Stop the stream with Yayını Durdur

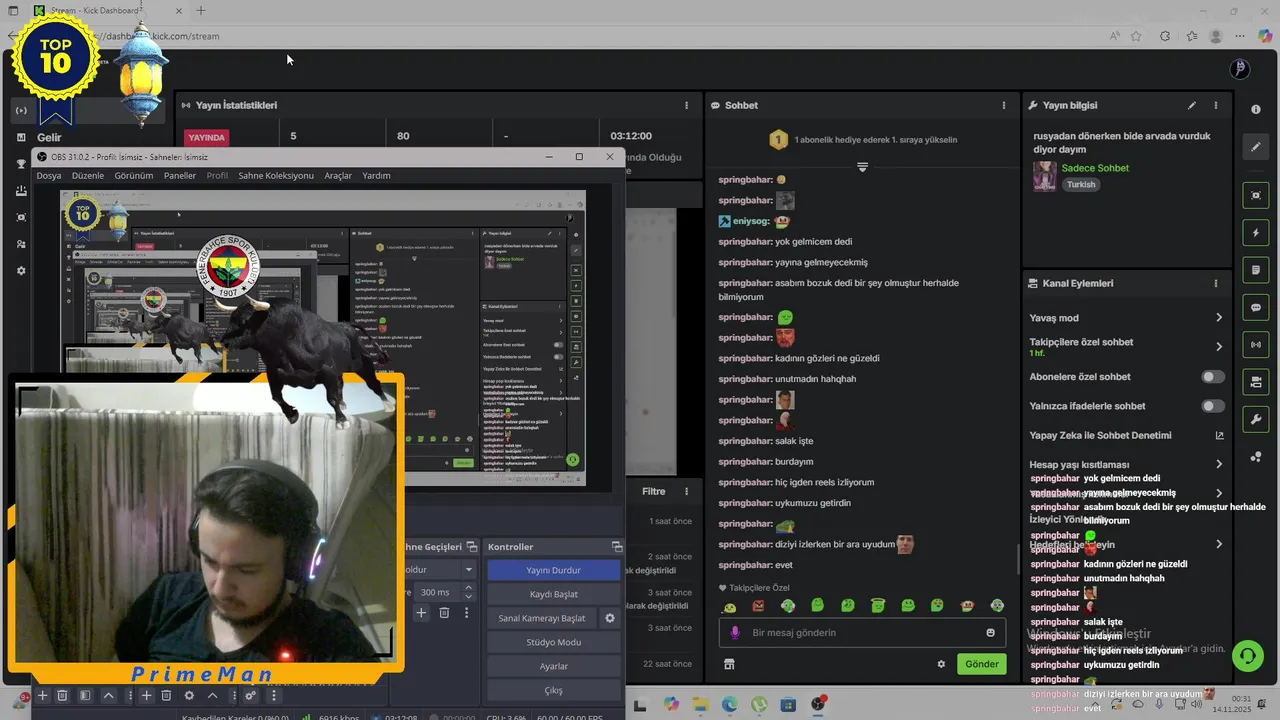(x=553, y=570)
